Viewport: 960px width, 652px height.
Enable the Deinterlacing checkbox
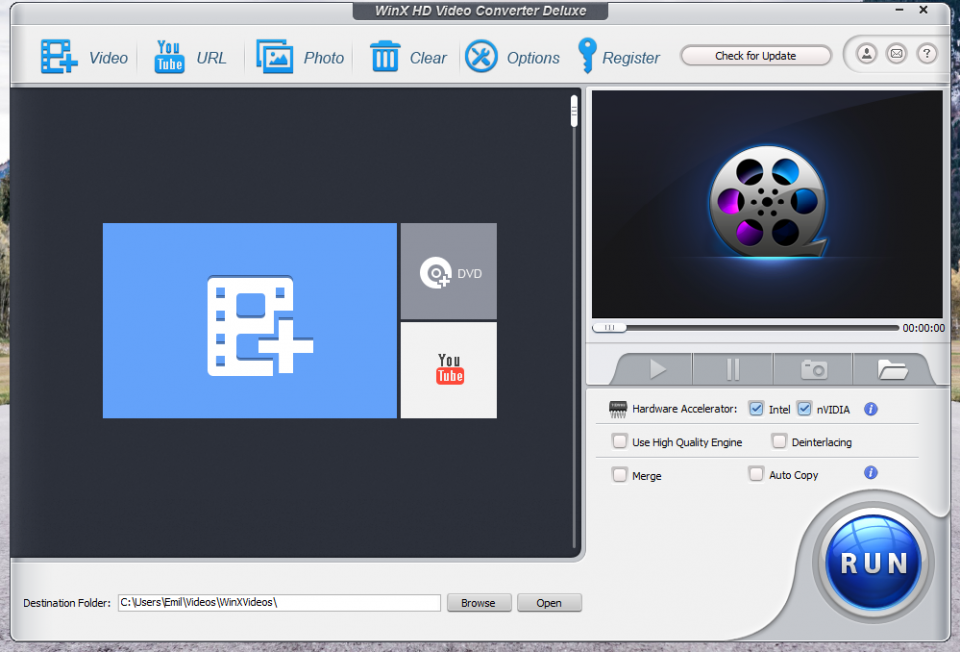[779, 441]
